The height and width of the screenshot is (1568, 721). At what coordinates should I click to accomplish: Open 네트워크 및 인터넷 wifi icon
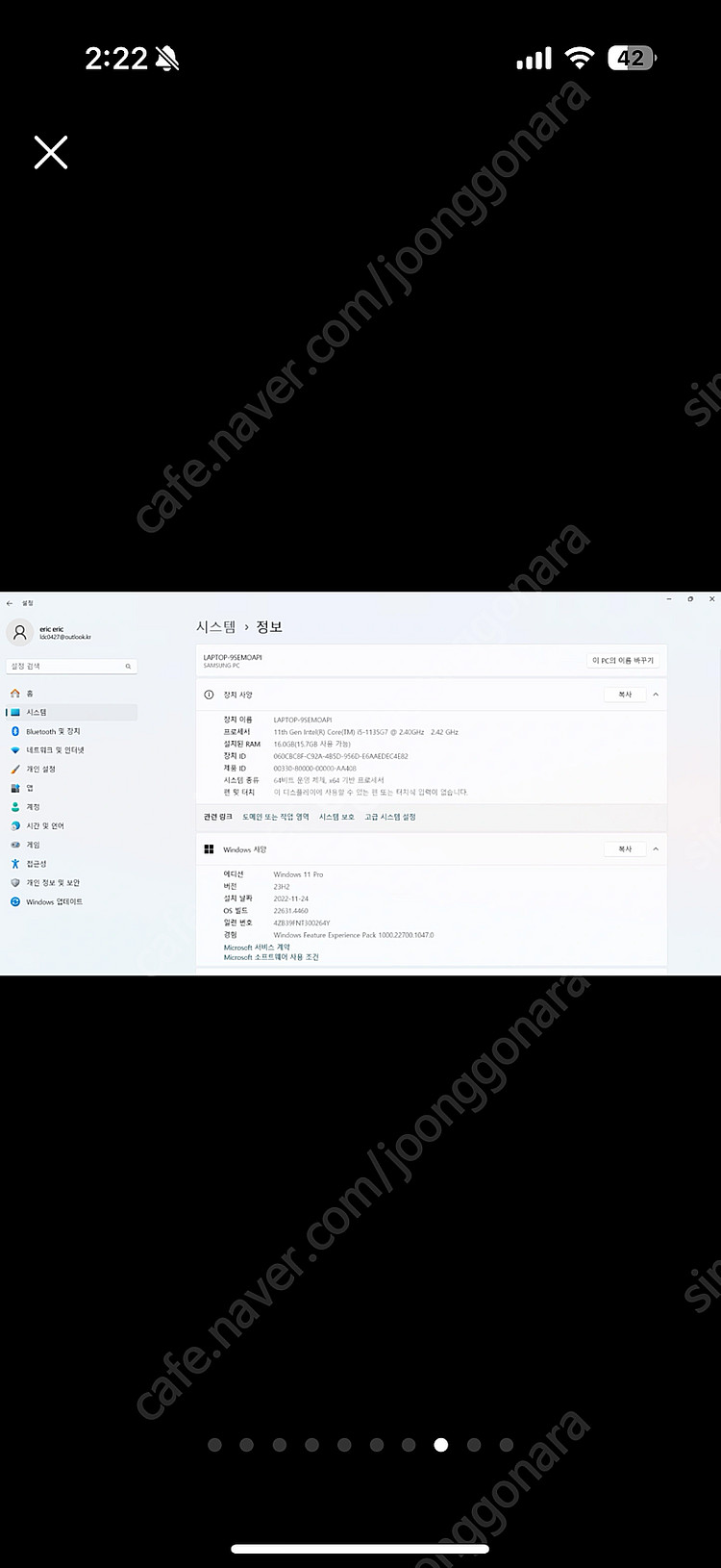pyautogui.click(x=14, y=750)
